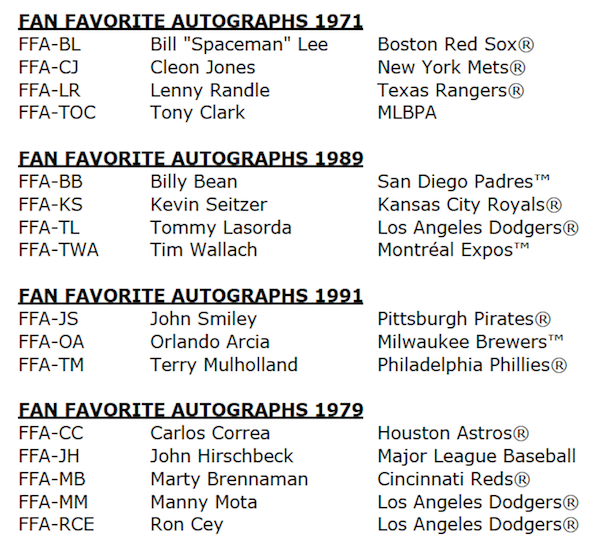600x555 pixels.
Task: Select the FFA-TOC card code
Action: coord(57,113)
